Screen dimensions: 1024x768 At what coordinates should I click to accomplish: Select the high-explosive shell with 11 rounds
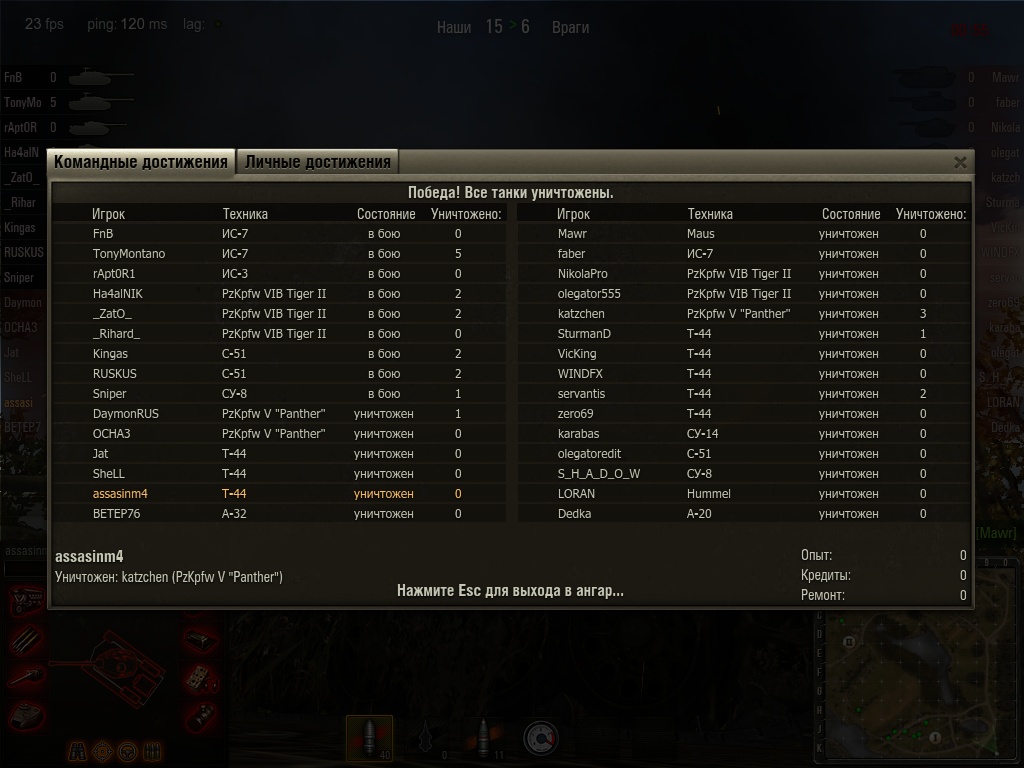(483, 739)
